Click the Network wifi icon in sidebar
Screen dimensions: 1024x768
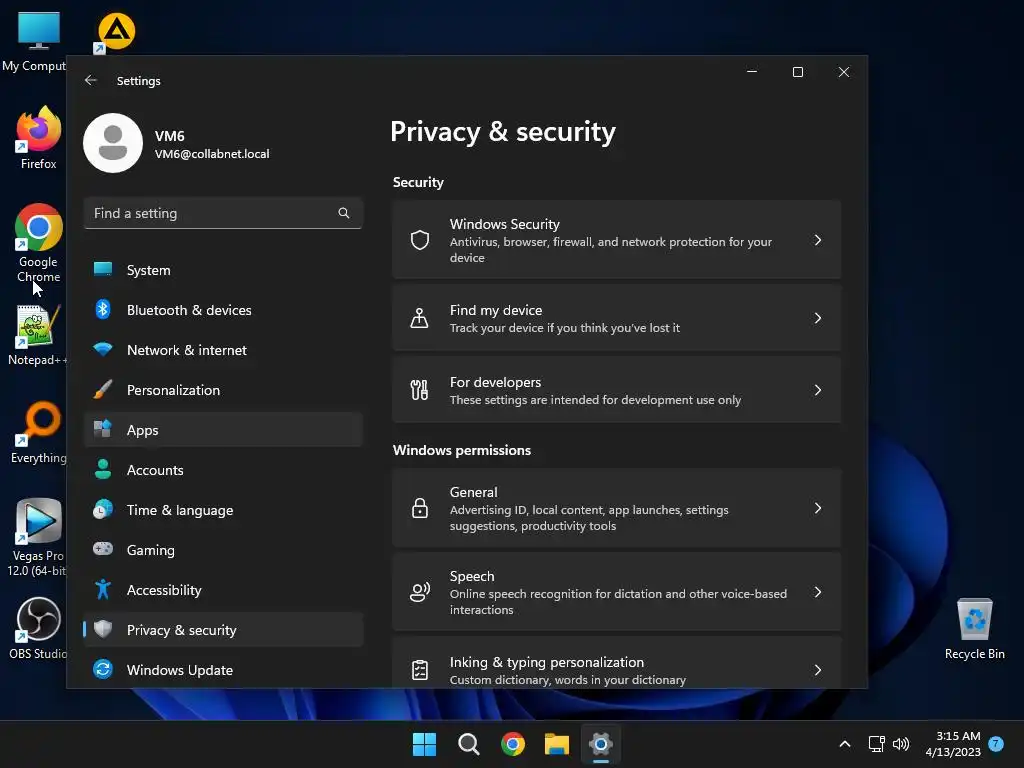click(x=103, y=349)
